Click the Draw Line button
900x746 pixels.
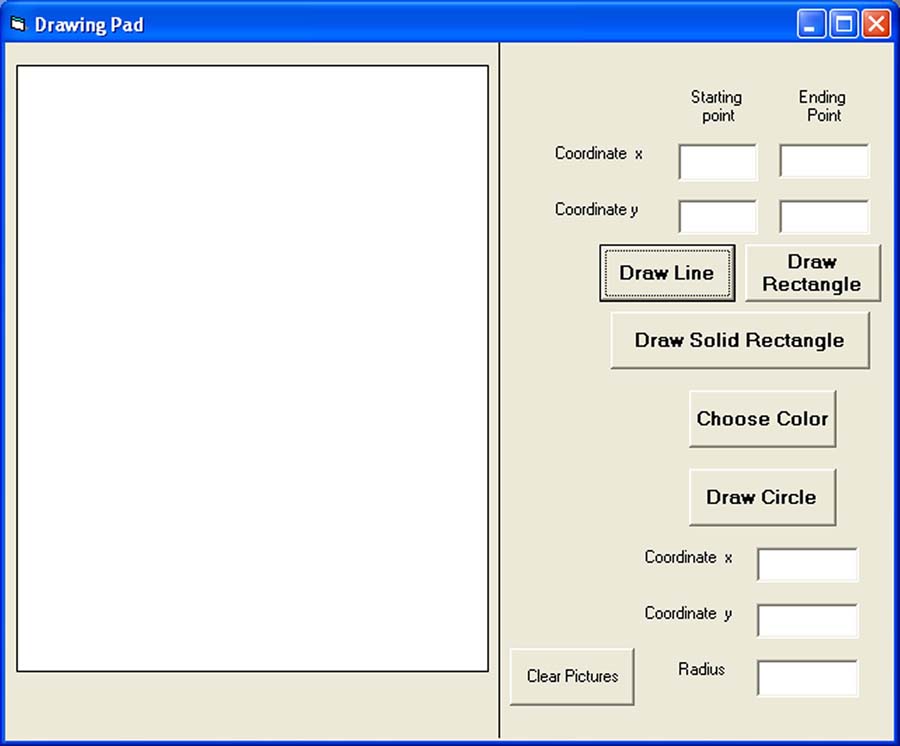666,273
